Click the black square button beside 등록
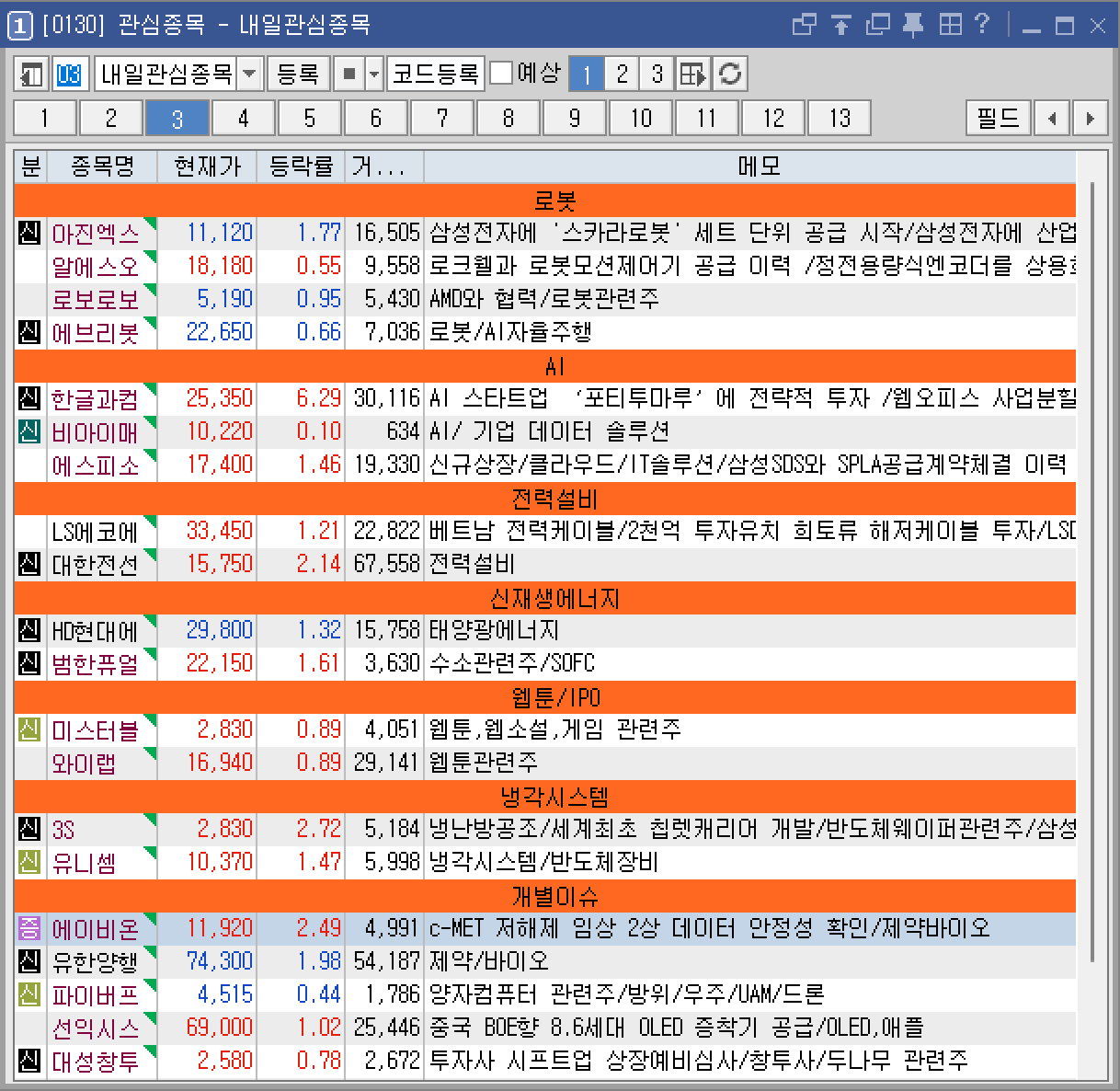Screen dimensions: 1120x1091 click(x=349, y=74)
